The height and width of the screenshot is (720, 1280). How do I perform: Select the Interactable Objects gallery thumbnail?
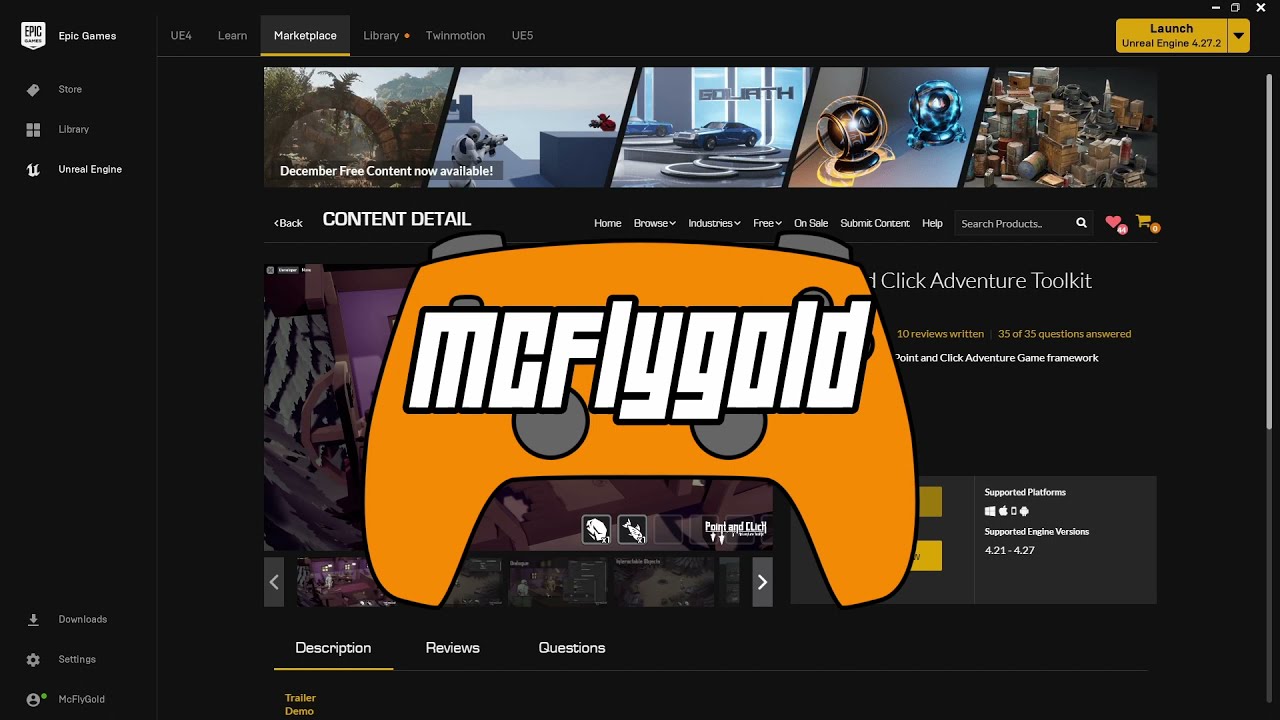click(x=666, y=582)
